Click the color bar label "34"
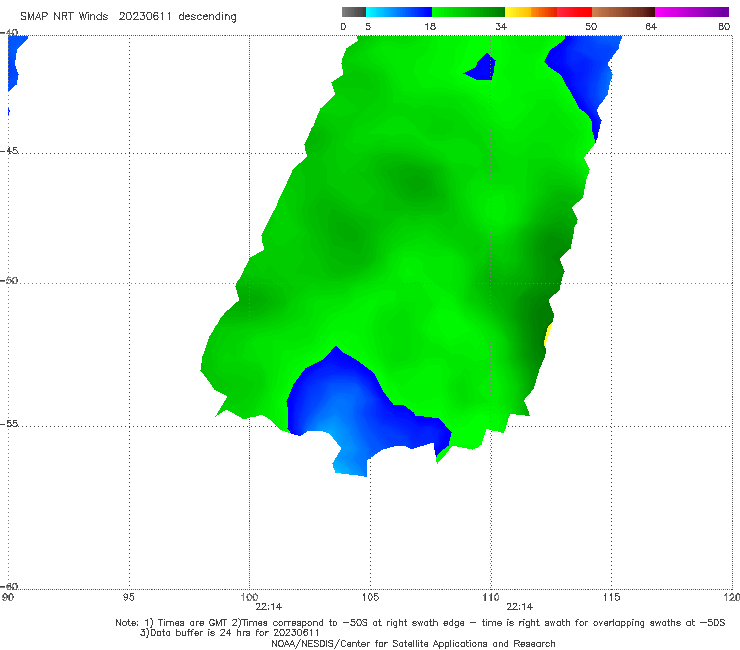Image resolution: width=740 pixels, height=650 pixels. pyautogui.click(x=501, y=27)
